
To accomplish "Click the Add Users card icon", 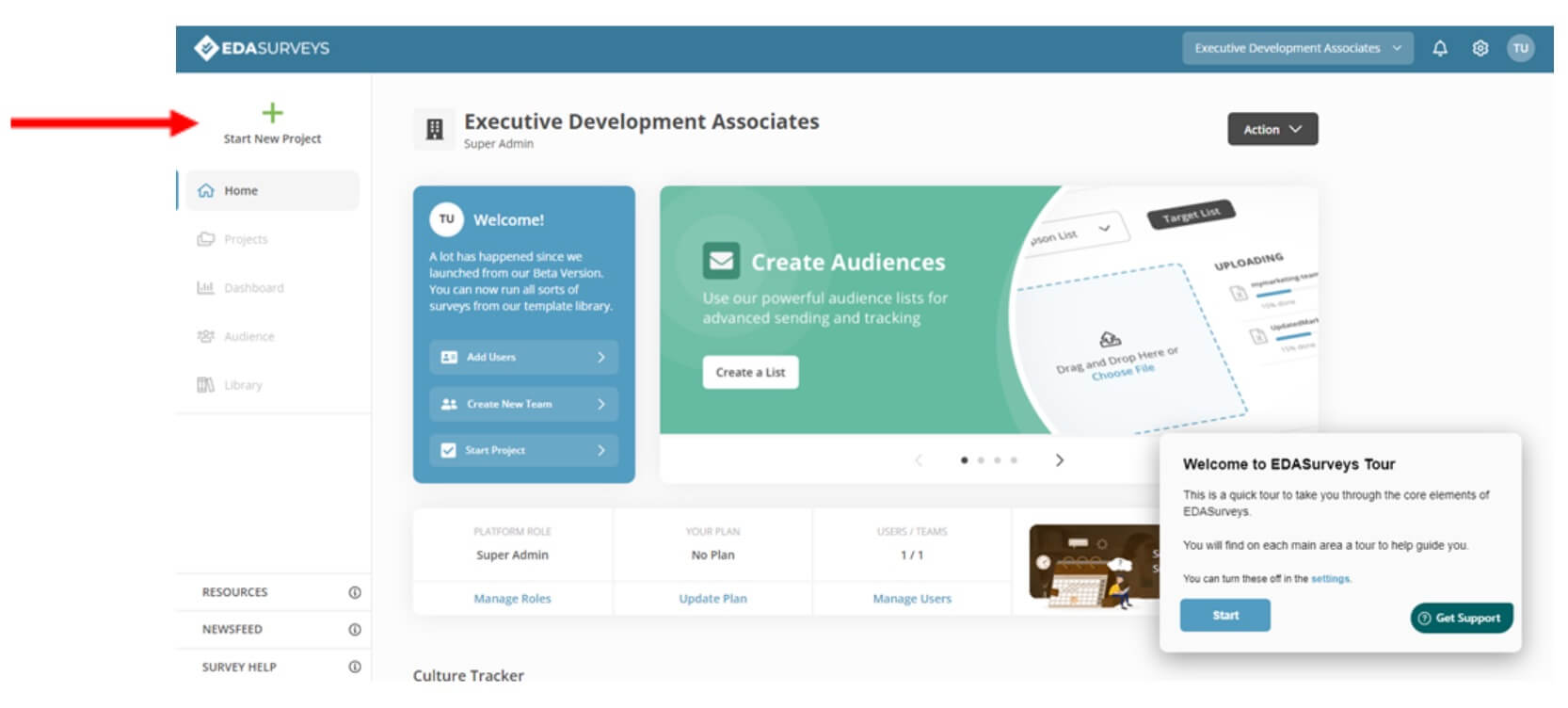I will 449,357.
